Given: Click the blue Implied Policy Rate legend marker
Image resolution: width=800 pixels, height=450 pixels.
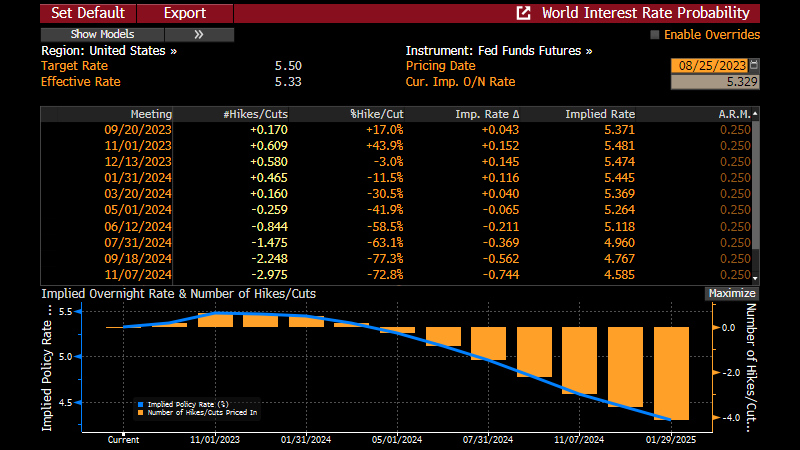Looking at the screenshot, I should tap(140, 404).
